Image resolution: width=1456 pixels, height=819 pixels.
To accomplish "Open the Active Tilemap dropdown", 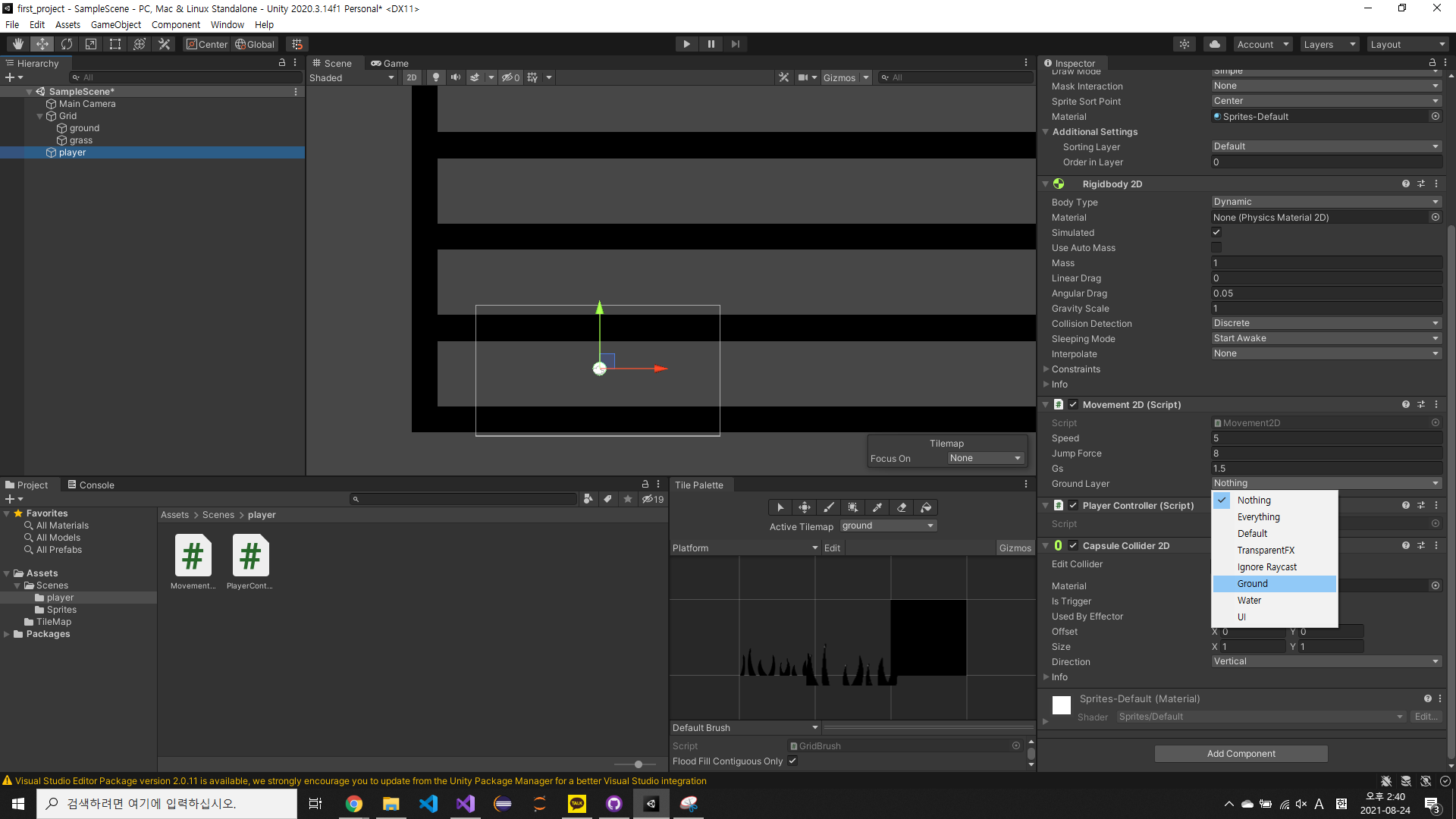I will click(x=889, y=526).
